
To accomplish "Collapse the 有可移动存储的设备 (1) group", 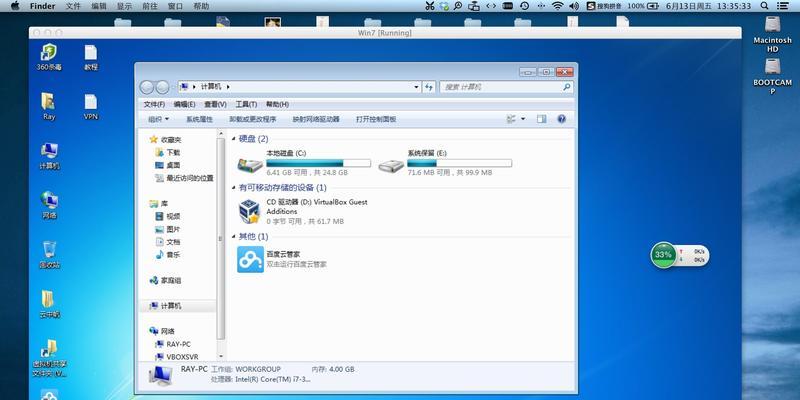I will coord(234,188).
